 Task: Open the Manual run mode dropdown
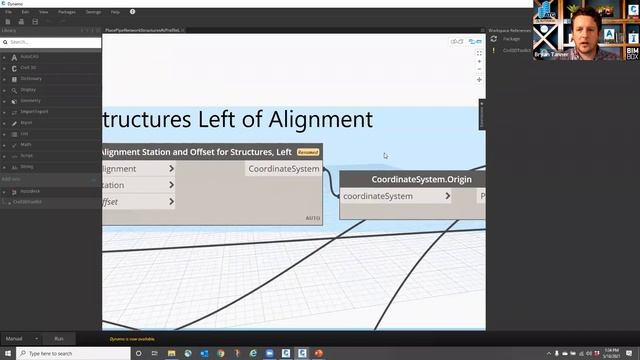(21, 339)
